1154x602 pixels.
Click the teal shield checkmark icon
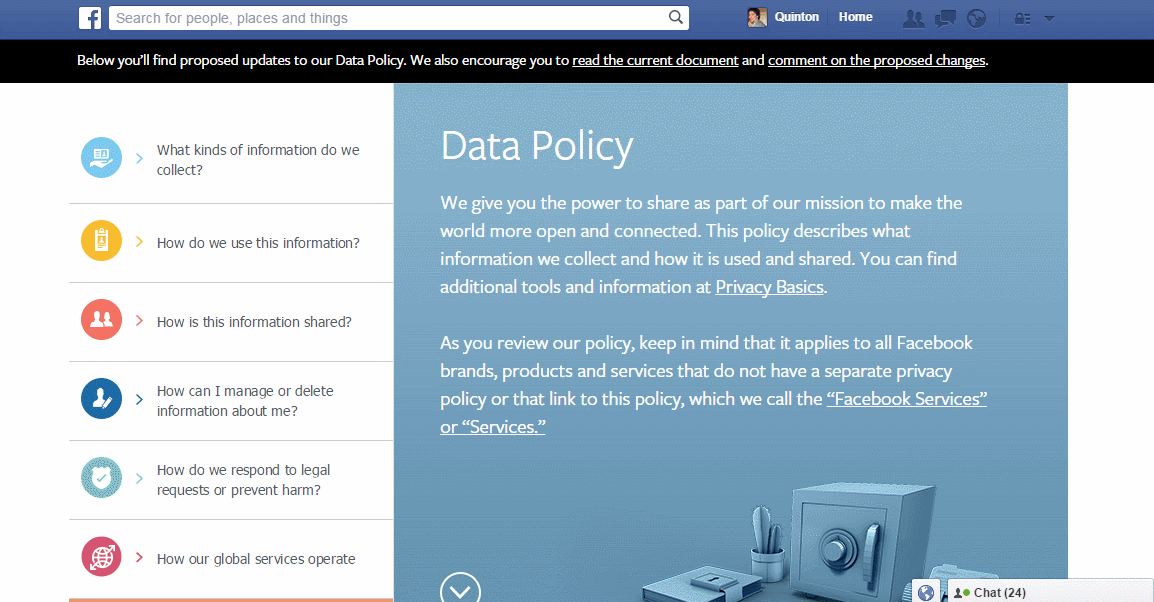pyautogui.click(x=102, y=478)
